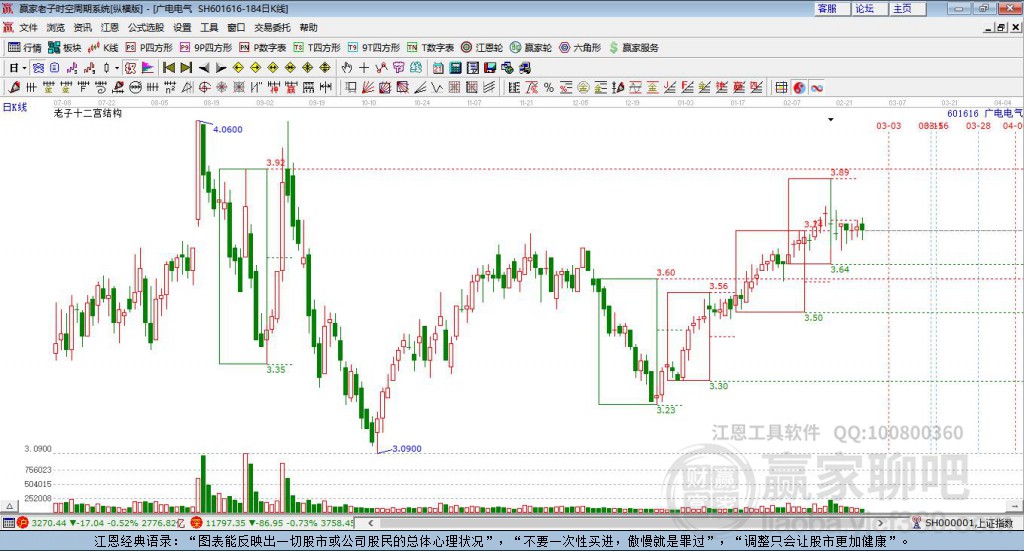Screen dimensions: 1024x551
Task: Move chart left with black left arrow
Action: tap(204, 68)
